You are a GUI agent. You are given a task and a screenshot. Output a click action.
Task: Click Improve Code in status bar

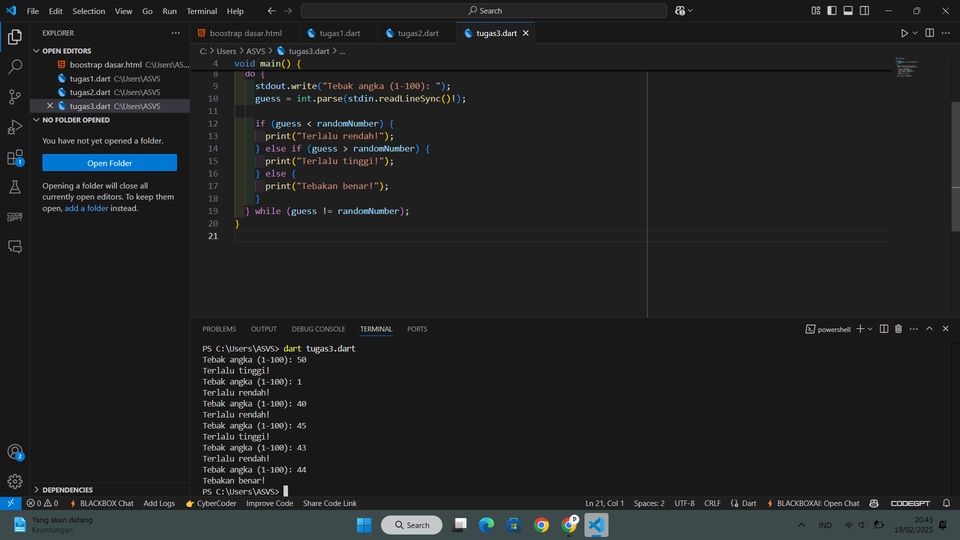(x=269, y=503)
